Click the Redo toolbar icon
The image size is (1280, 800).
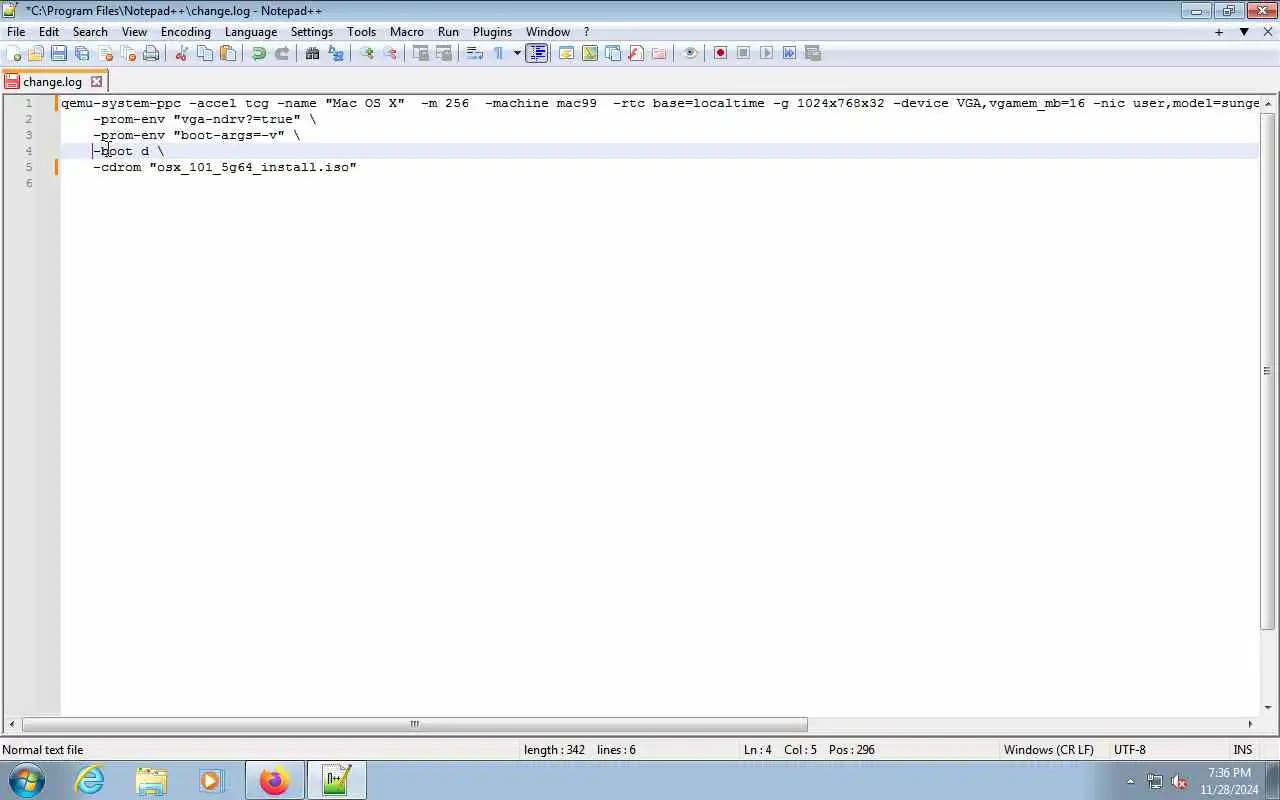pos(282,53)
